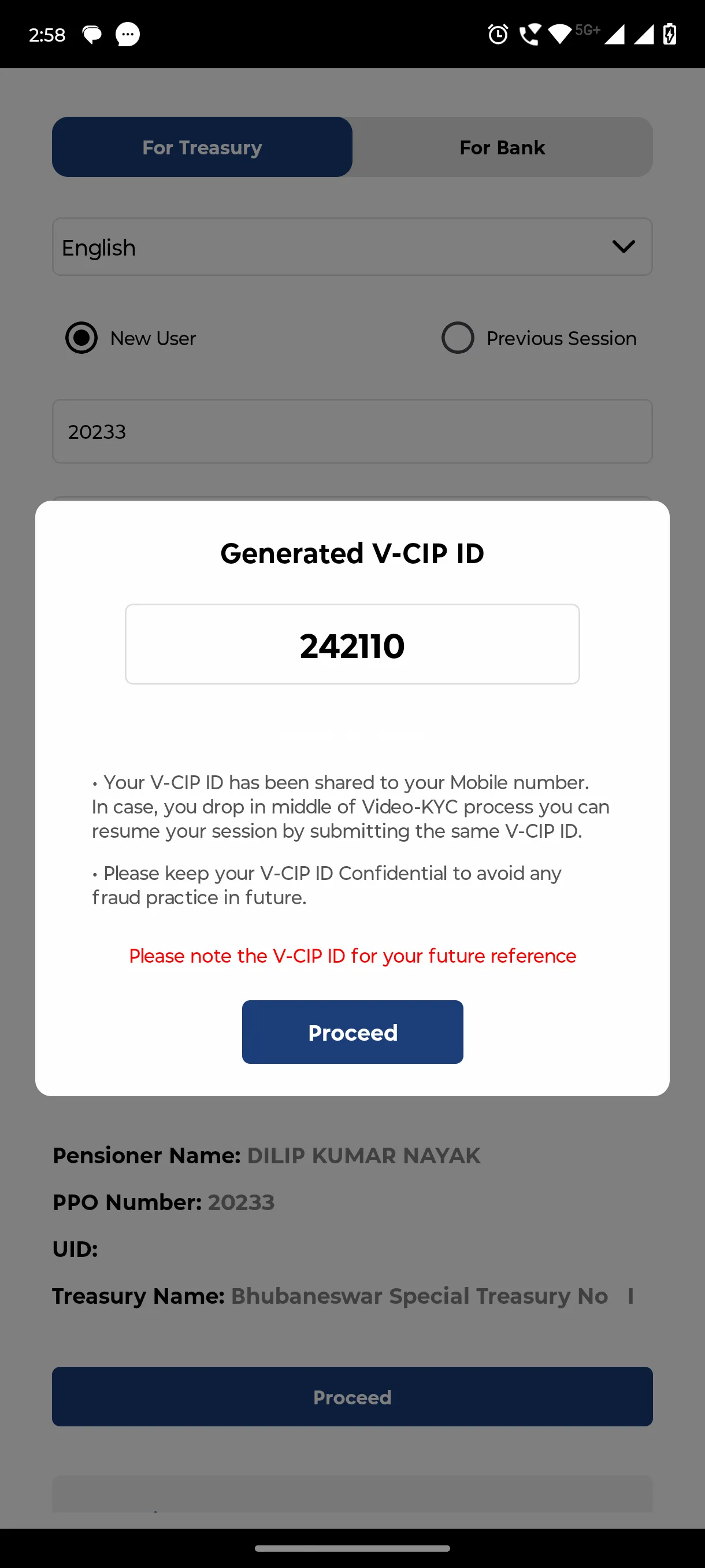The image size is (705, 1568).
Task: Switch to the For Bank tab
Action: (502, 147)
